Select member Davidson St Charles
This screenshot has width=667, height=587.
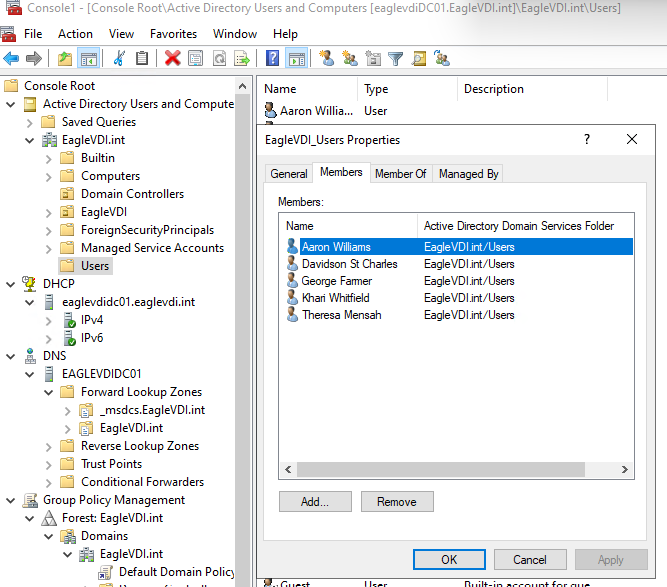click(x=349, y=264)
